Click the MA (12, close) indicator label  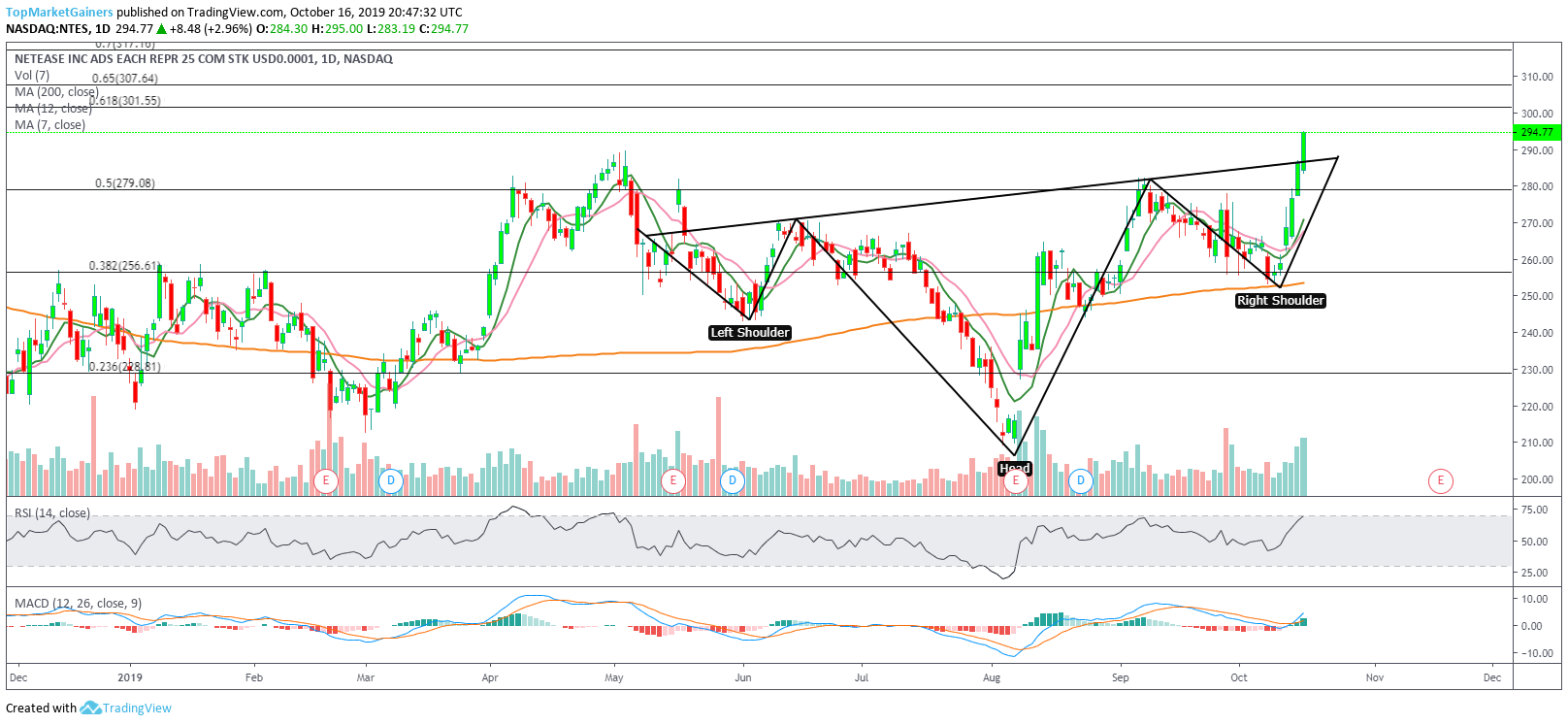[52, 109]
